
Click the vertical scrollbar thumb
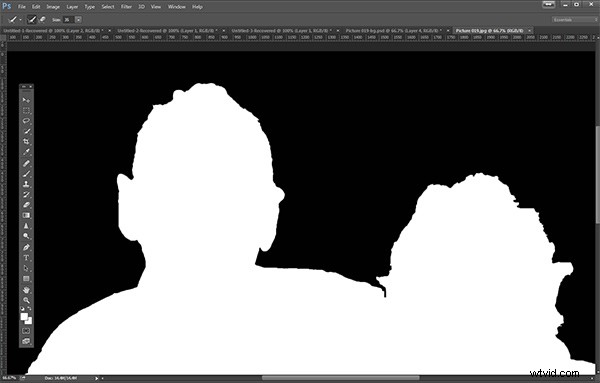(597, 174)
